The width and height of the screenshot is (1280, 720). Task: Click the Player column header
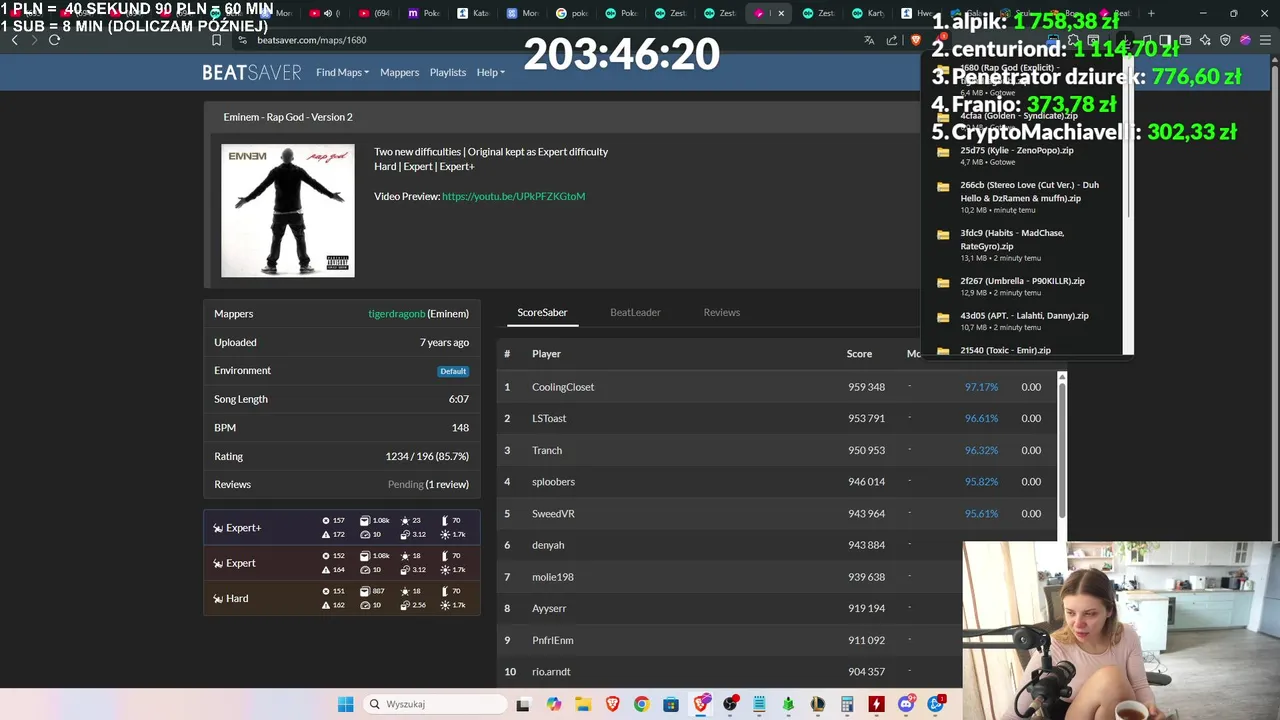click(x=546, y=354)
